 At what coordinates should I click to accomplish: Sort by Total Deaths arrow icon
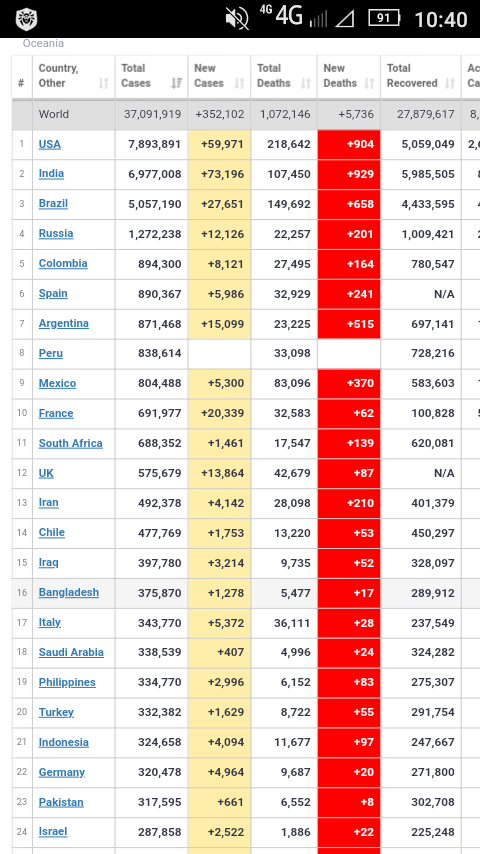[x=306, y=83]
